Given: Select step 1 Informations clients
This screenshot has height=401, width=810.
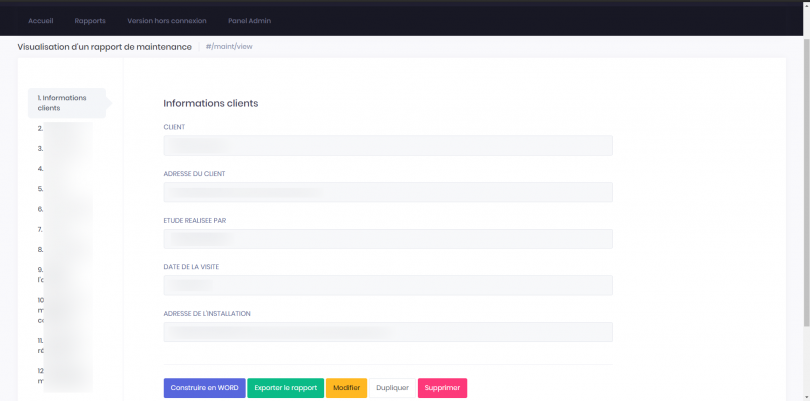Looking at the screenshot, I should (x=64, y=103).
